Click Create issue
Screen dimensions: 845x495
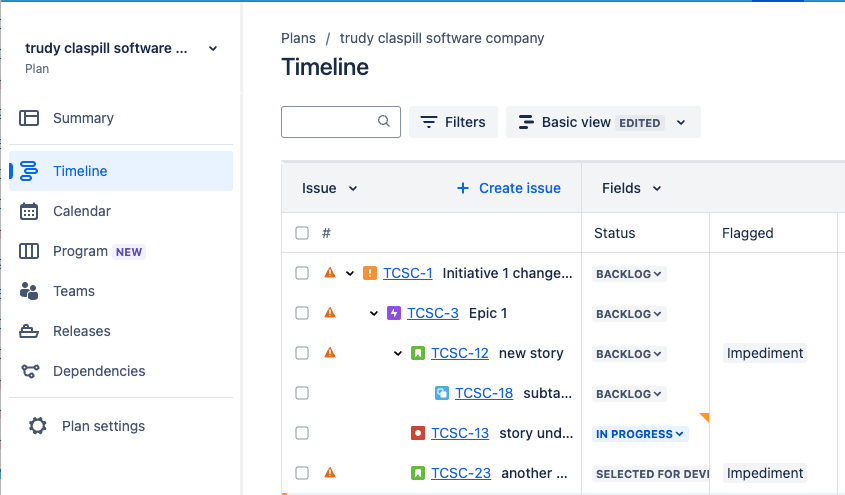509,188
